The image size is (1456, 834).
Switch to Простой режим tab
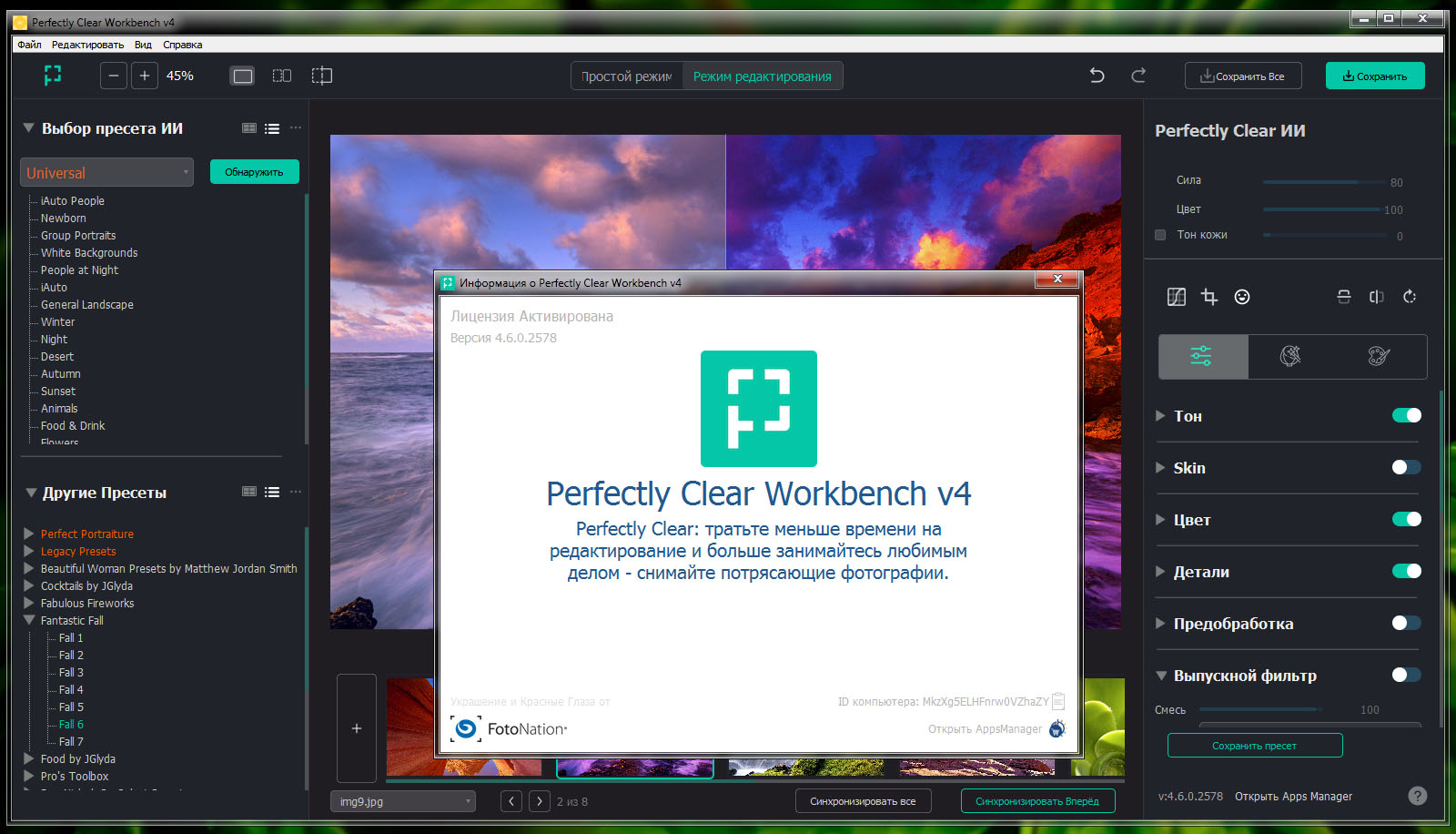pos(627,76)
